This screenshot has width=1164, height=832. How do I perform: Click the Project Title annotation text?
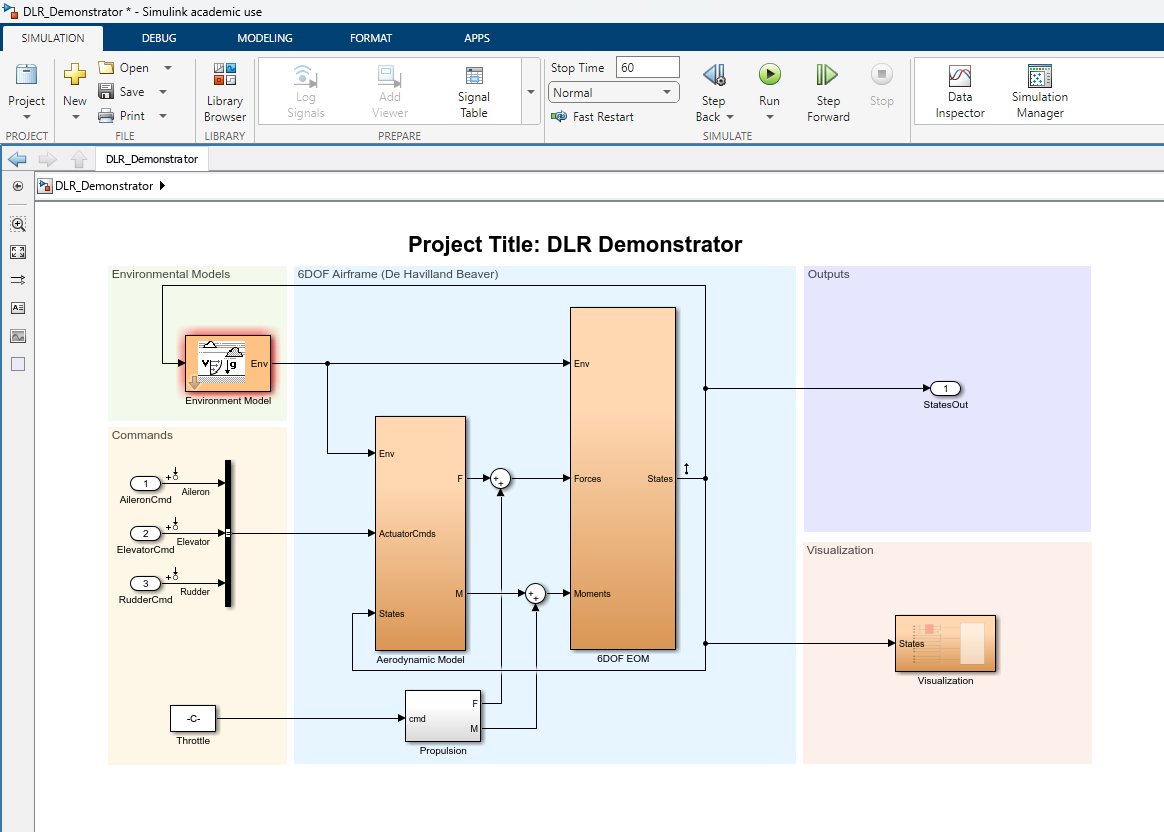(575, 244)
